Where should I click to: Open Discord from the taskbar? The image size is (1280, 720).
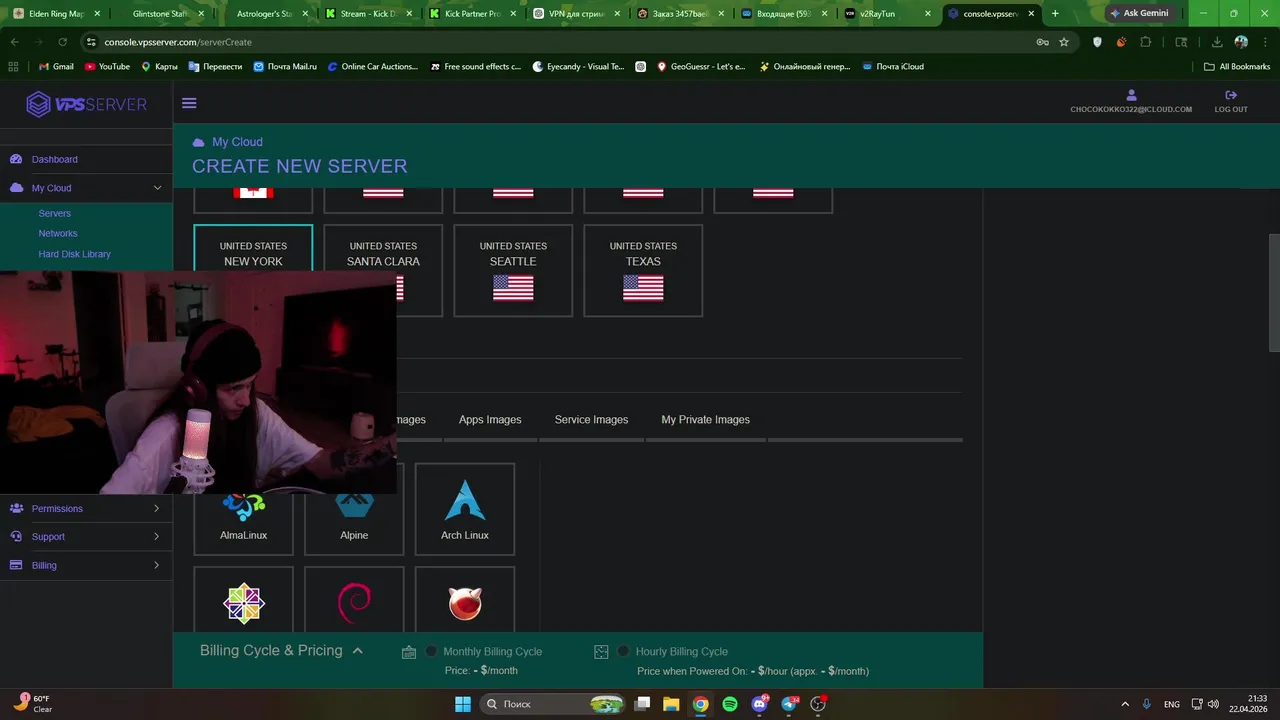pos(760,704)
